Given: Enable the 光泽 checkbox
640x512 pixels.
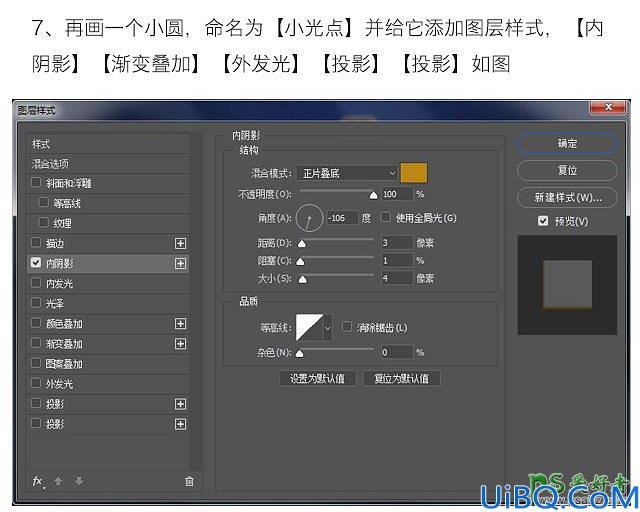Looking at the screenshot, I should click(x=36, y=303).
